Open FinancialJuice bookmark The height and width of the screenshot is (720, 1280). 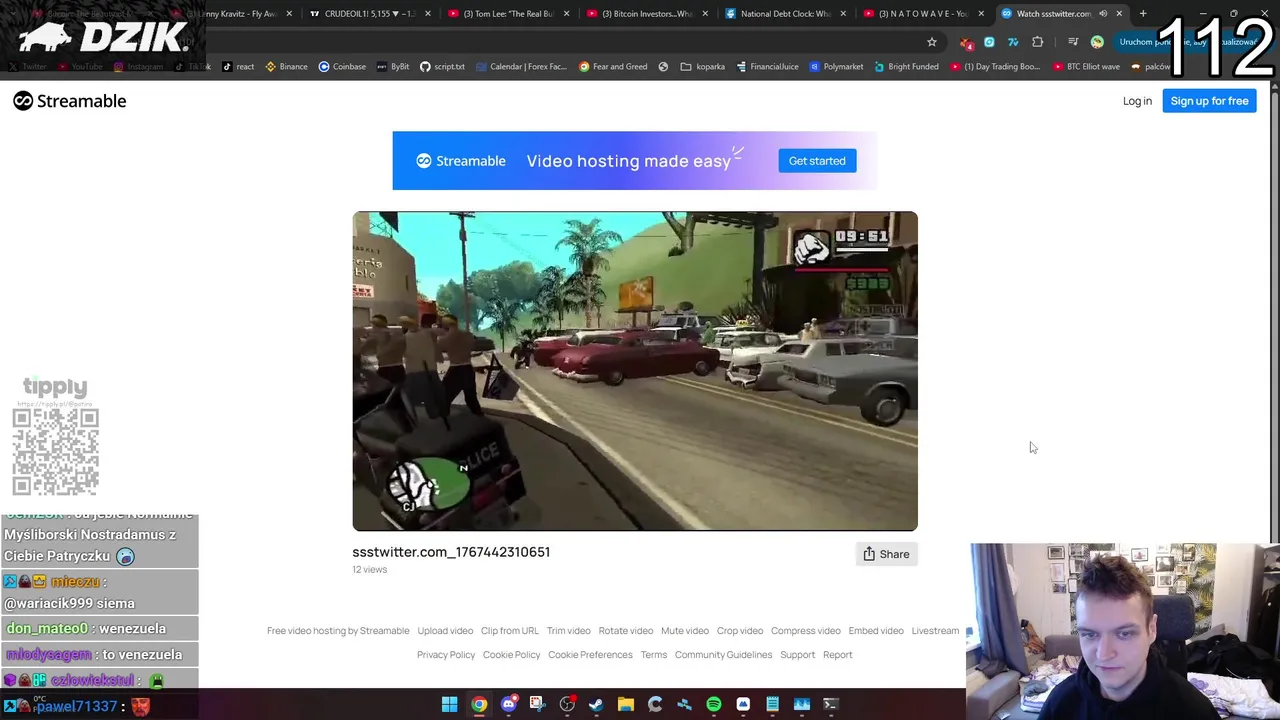(x=767, y=66)
